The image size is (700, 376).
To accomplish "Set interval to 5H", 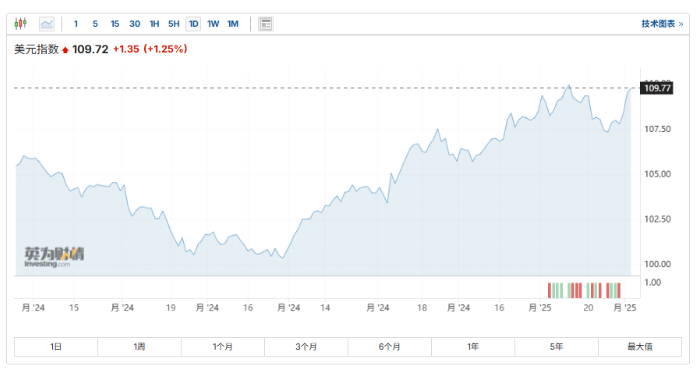I will click(174, 24).
